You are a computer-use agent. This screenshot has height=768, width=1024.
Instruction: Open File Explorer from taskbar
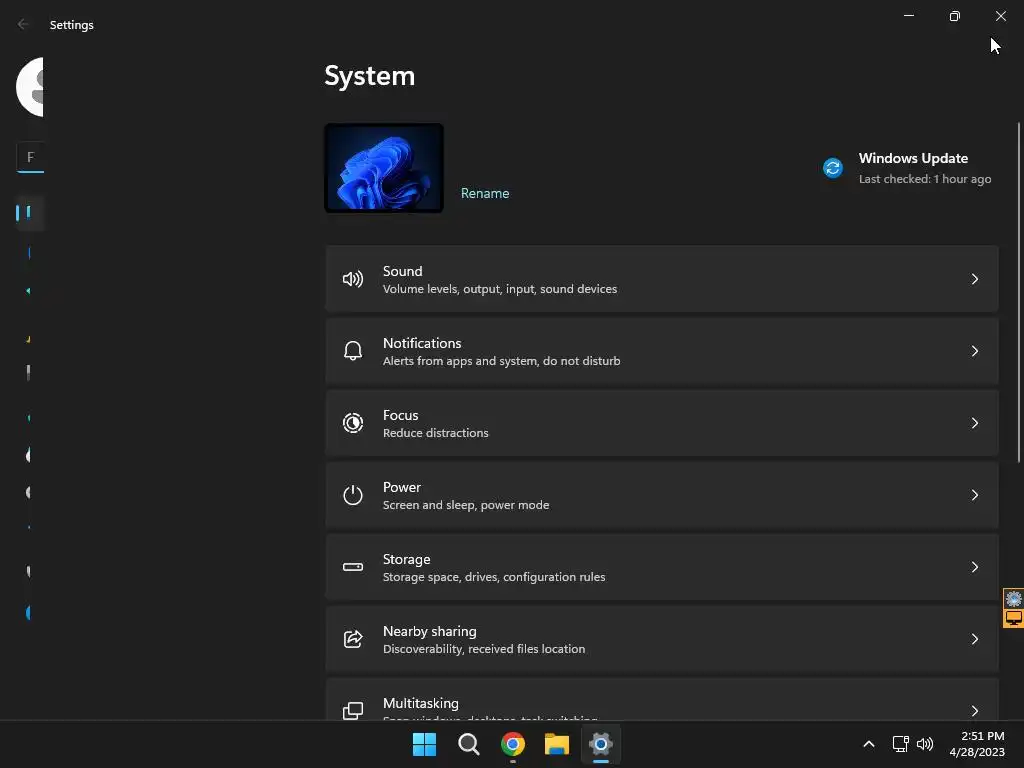557,744
